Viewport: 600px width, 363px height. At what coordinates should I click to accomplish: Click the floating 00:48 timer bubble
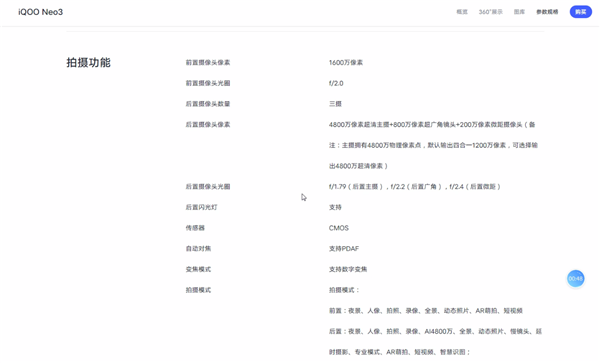tap(576, 278)
